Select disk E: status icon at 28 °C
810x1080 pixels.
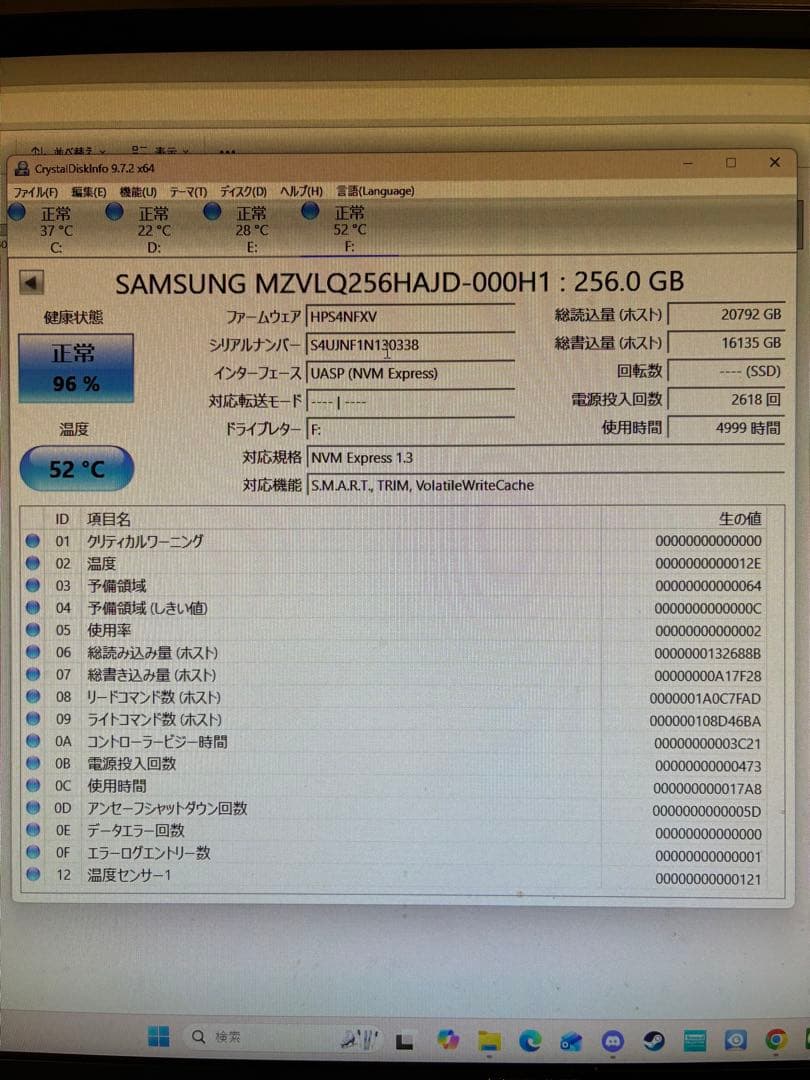click(x=212, y=212)
